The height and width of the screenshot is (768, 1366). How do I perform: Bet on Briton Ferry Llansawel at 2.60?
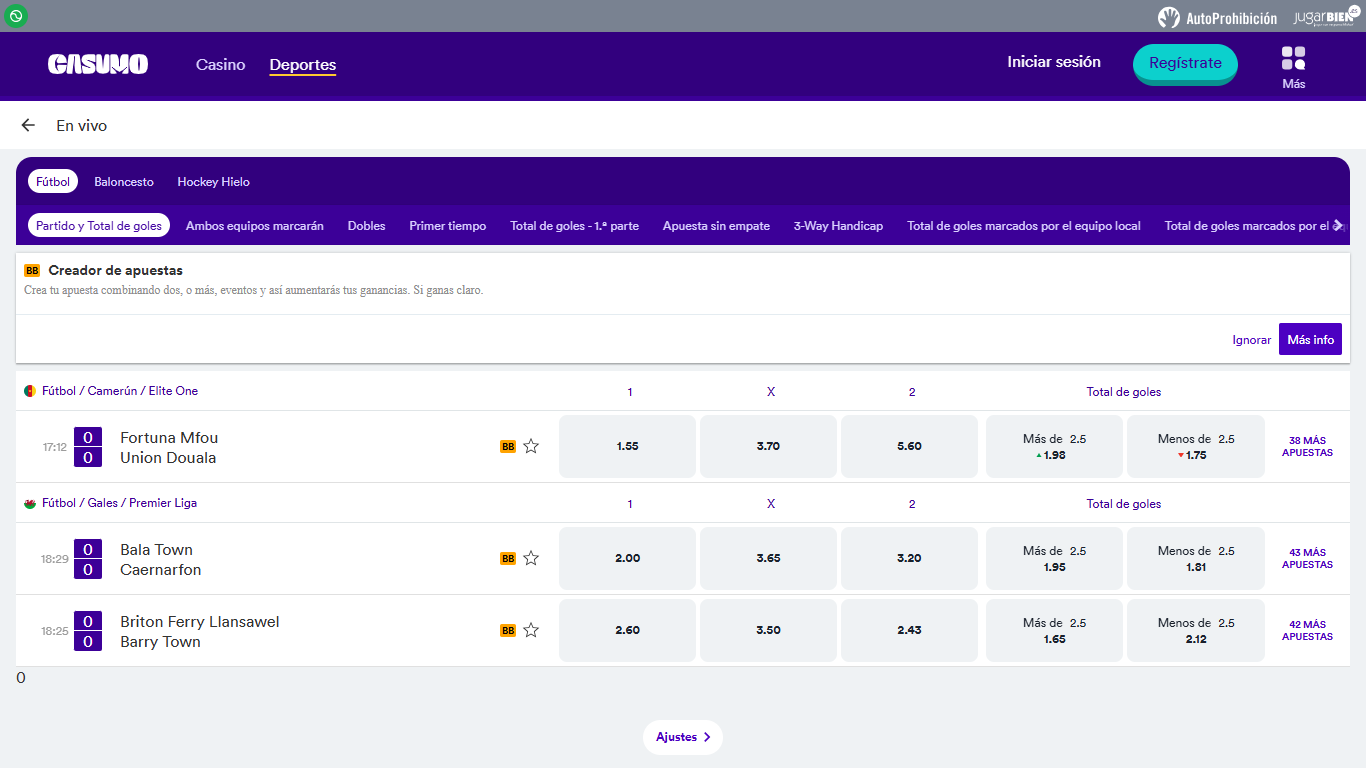pyautogui.click(x=627, y=630)
